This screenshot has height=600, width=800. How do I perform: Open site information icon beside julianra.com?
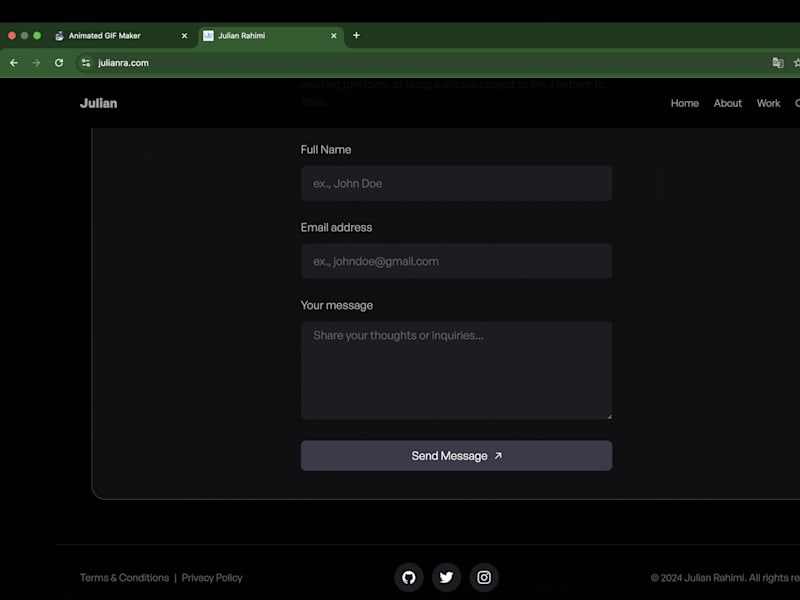(86, 63)
